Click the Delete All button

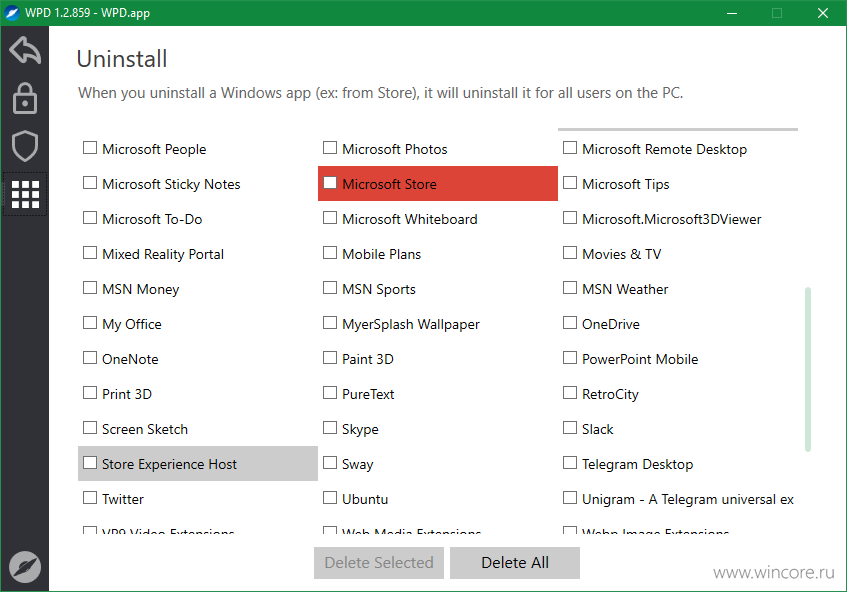pyautogui.click(x=515, y=563)
